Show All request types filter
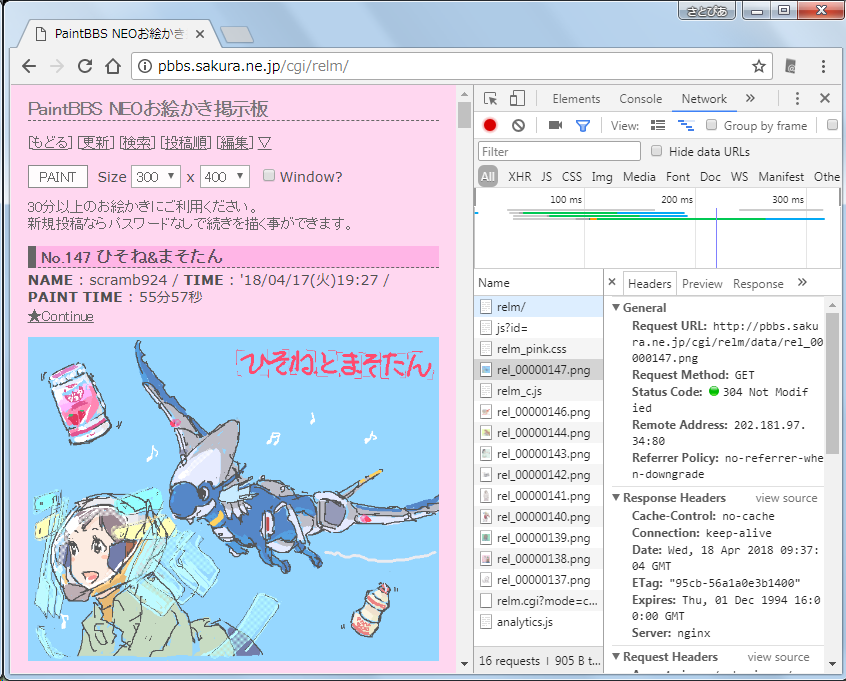Image resolution: width=846 pixels, height=681 pixels. coord(488,177)
